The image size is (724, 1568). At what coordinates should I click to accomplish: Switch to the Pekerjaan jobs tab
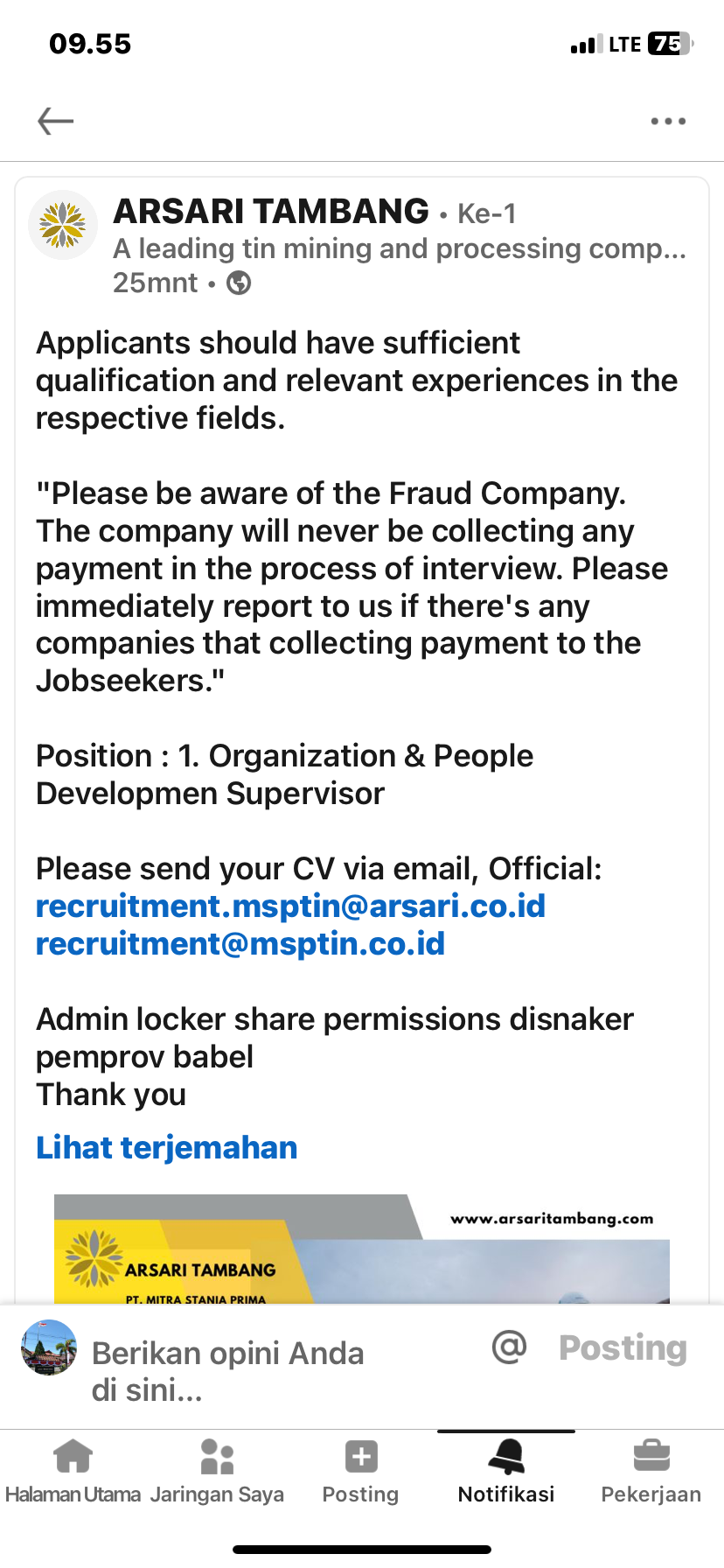(651, 1471)
